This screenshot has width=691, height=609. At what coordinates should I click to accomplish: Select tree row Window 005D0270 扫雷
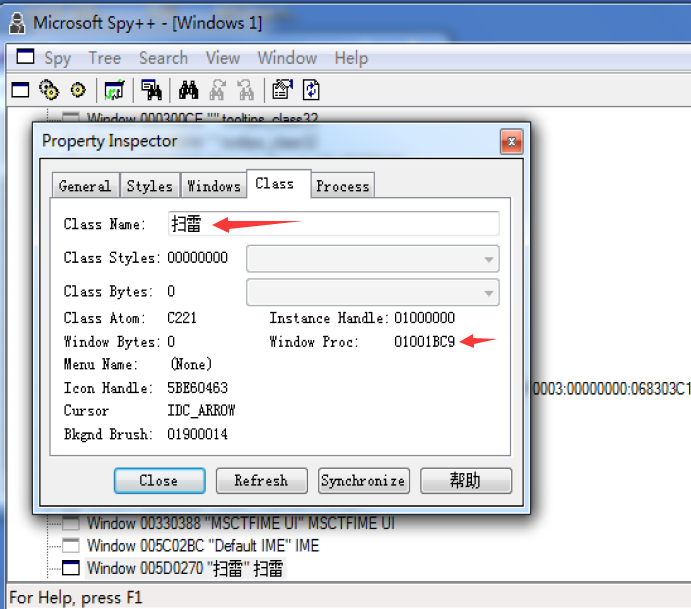(185, 568)
